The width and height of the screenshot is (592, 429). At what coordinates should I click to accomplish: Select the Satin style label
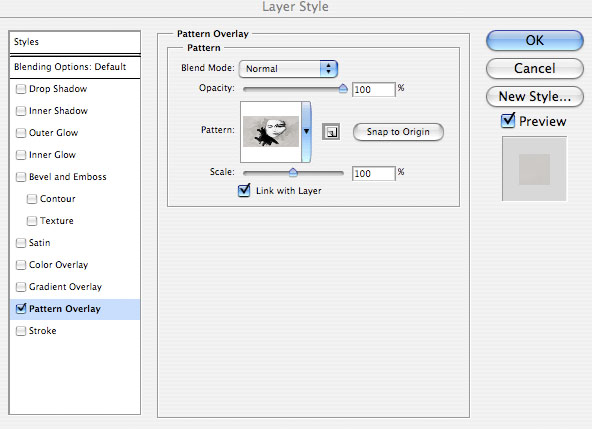point(40,243)
